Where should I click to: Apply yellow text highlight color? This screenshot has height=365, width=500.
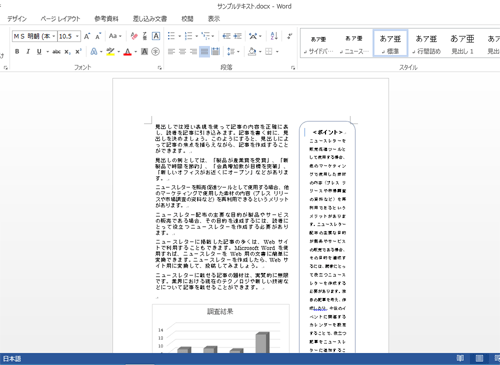point(110,52)
